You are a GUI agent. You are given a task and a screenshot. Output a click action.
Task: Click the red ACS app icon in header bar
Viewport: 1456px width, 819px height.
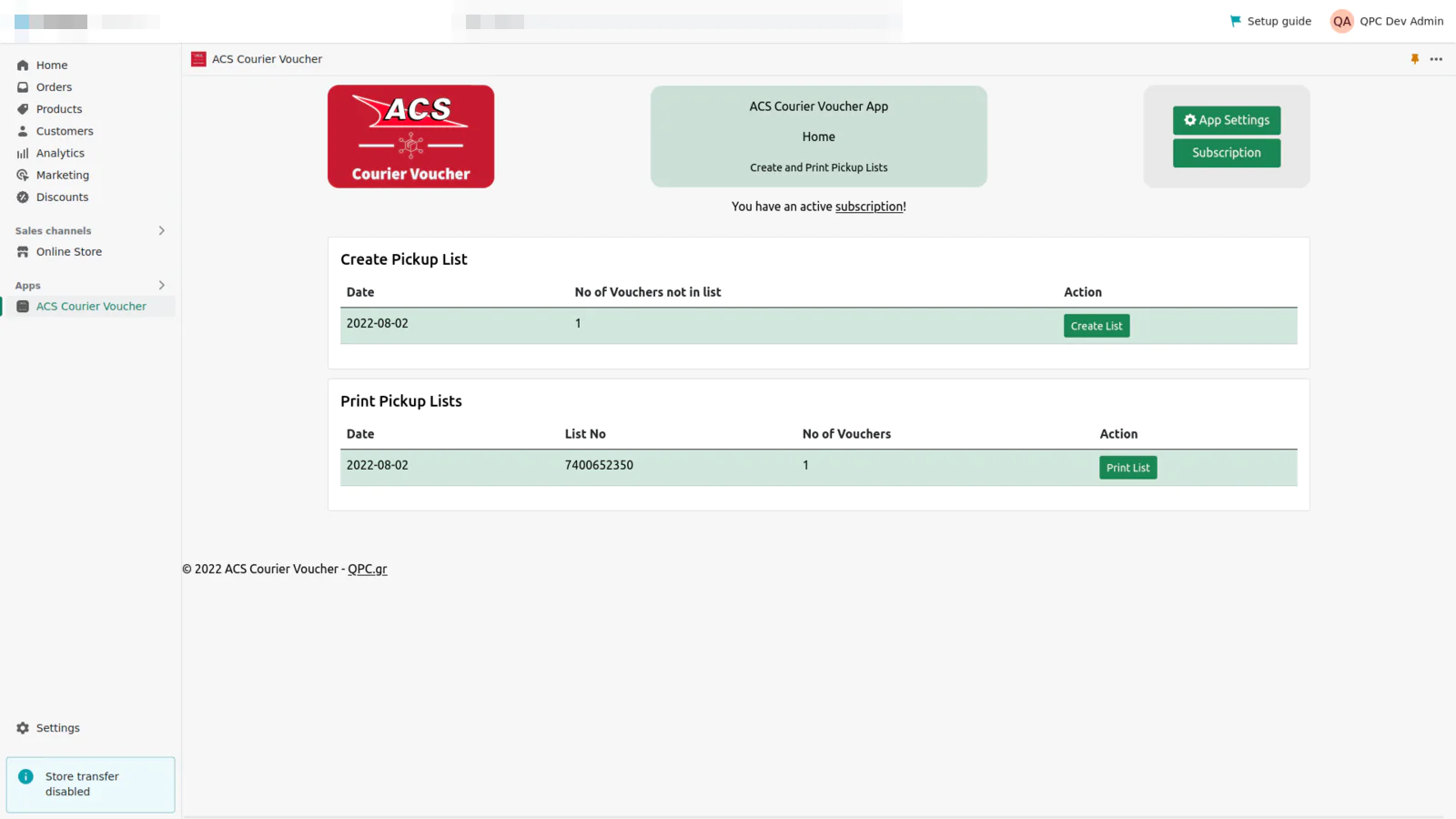click(x=198, y=59)
